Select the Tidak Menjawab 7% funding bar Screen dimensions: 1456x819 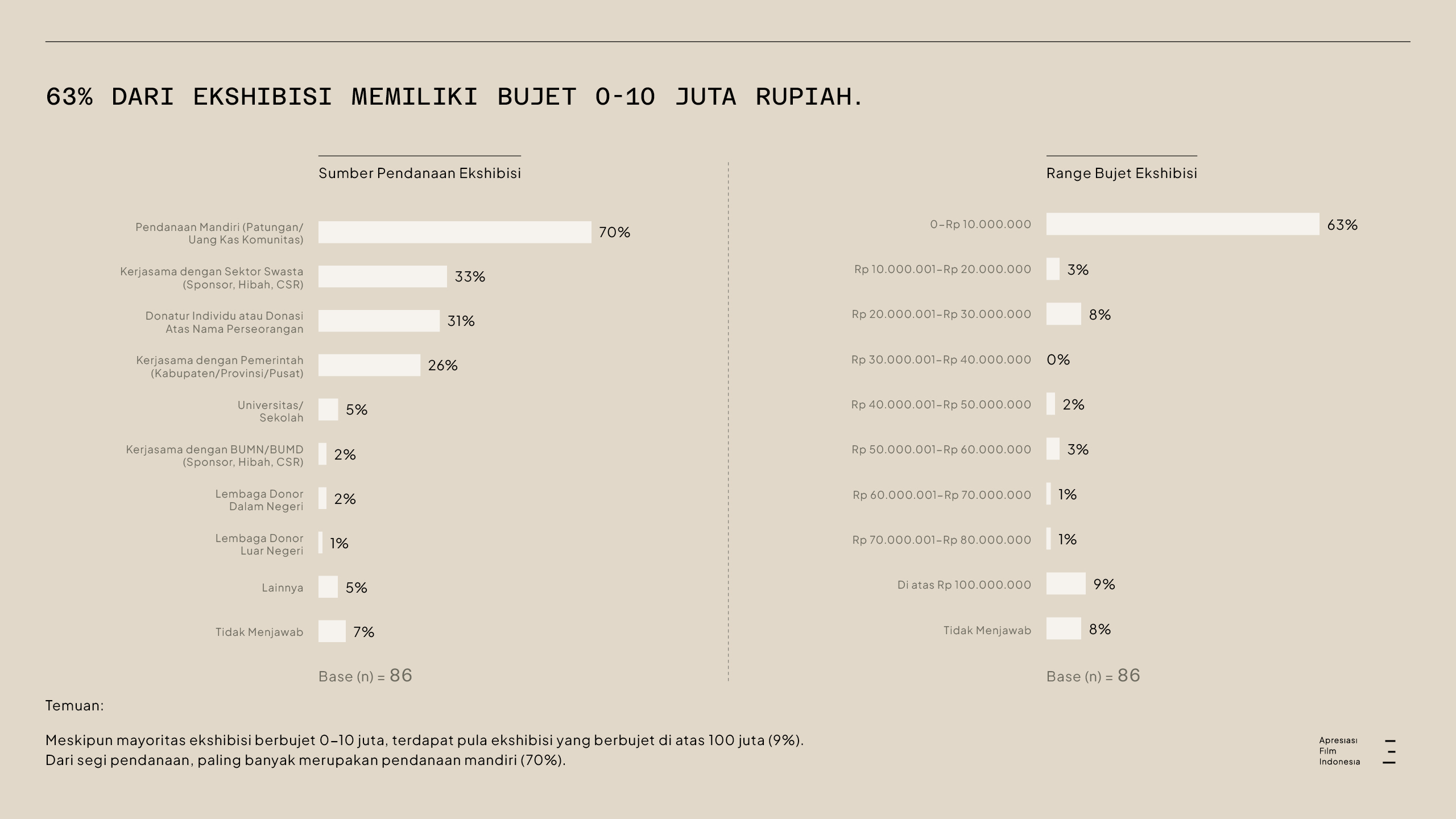click(332, 631)
